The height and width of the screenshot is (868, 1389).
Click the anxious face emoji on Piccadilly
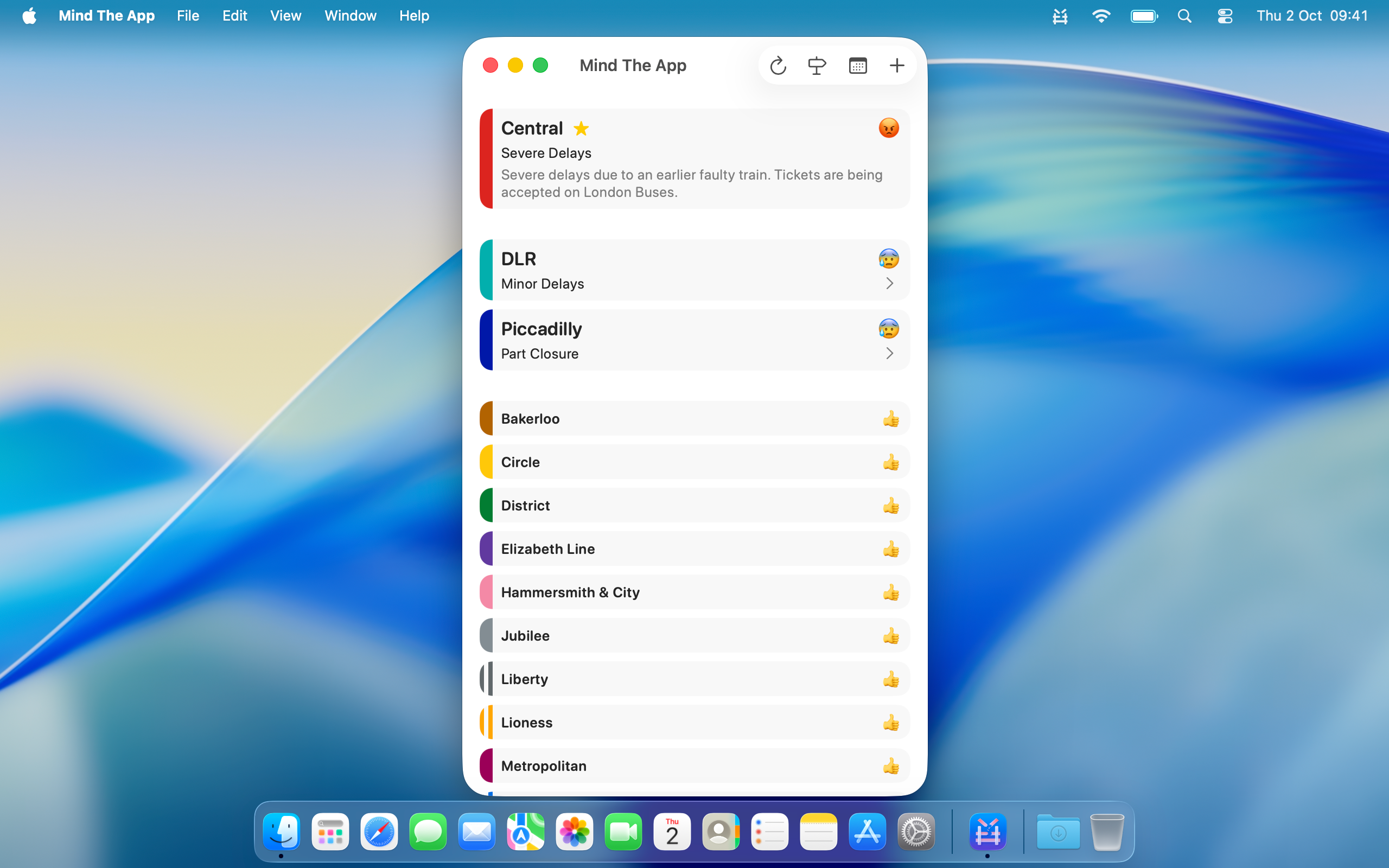[x=889, y=329]
